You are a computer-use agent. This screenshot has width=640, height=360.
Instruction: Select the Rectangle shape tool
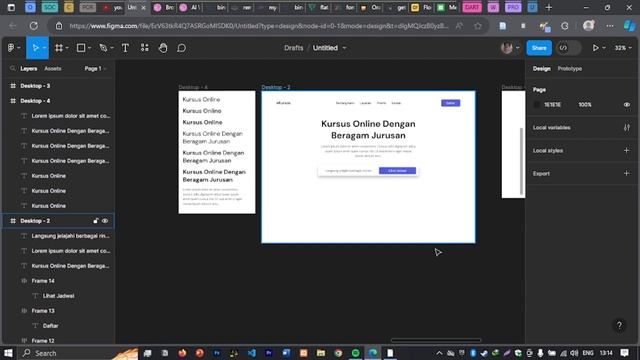81,48
